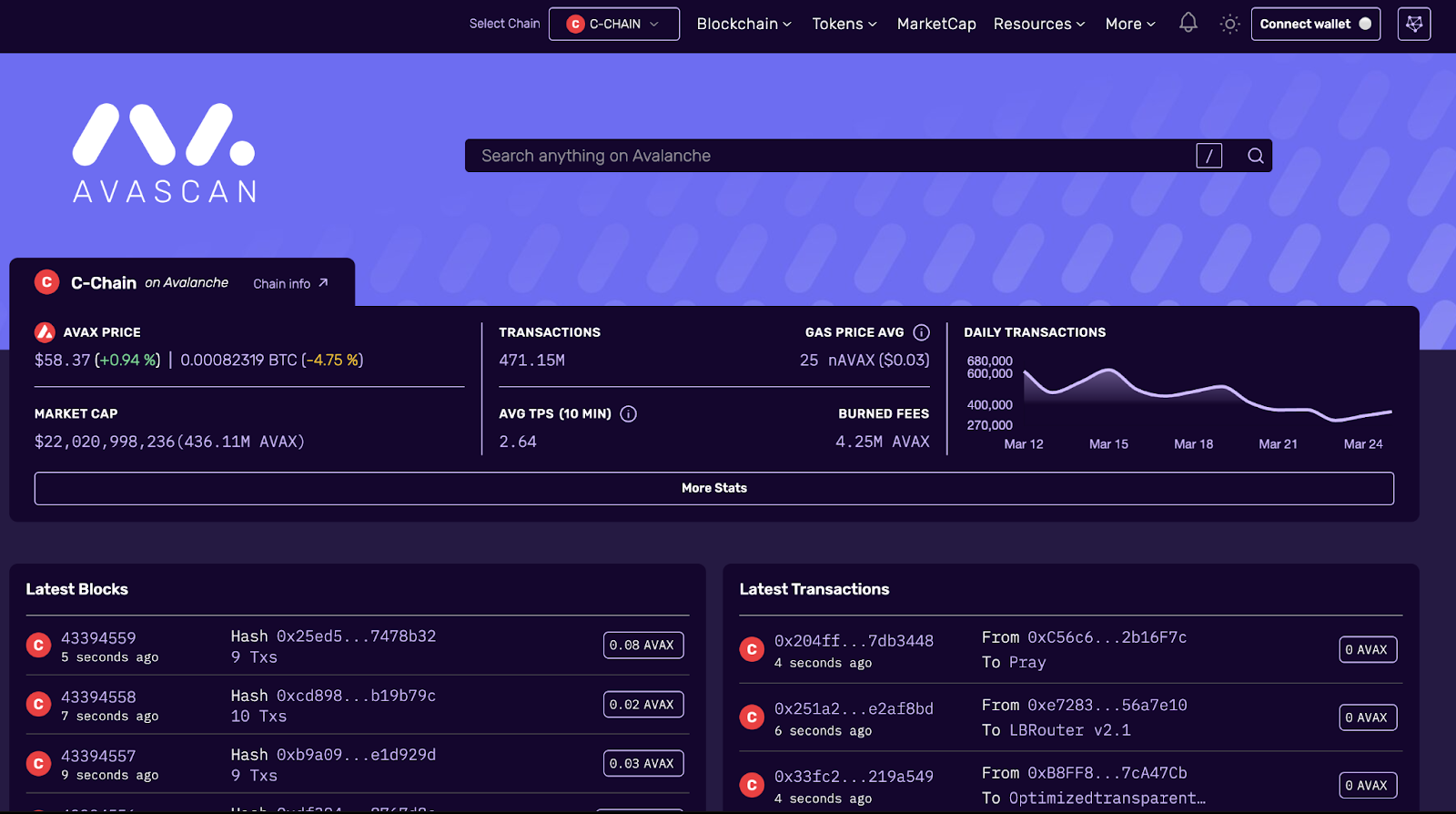
Task: Click the 2.64 average TPS value
Action: [x=518, y=442]
